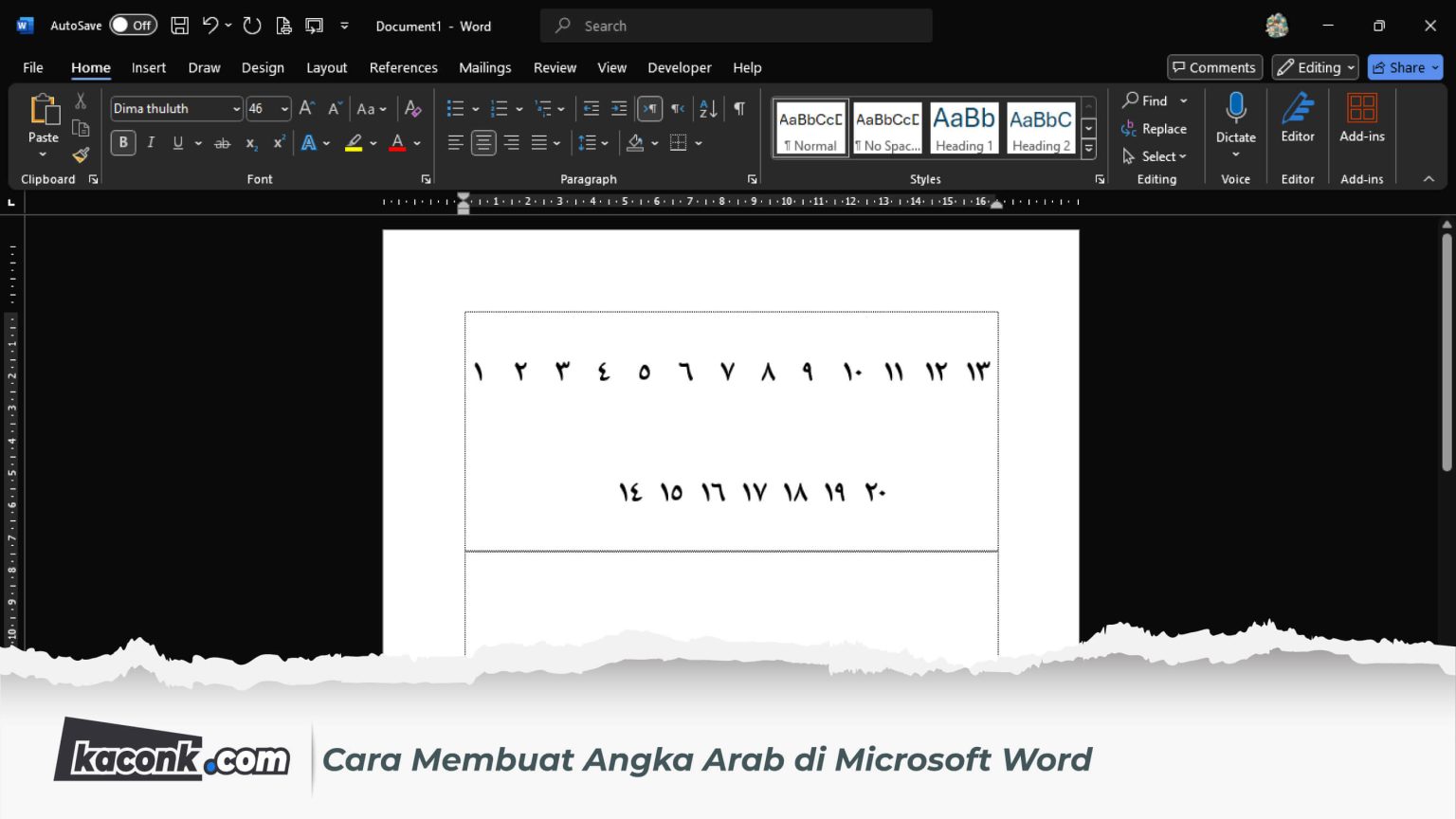Open line spacing options
Image resolution: width=1456 pixels, height=819 pixels.
592,143
